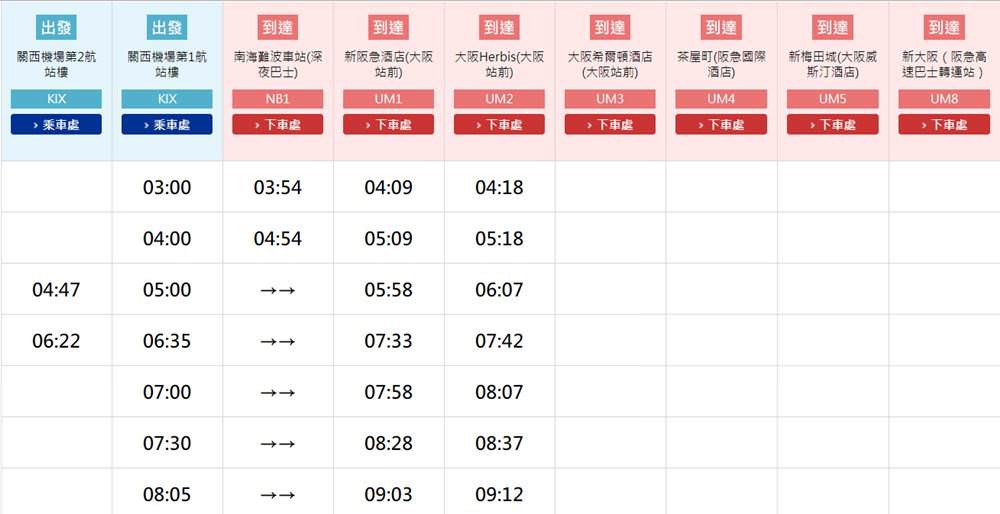Click 乘車處 button for Terminal 1 column
1000x514 pixels.
coord(167,124)
